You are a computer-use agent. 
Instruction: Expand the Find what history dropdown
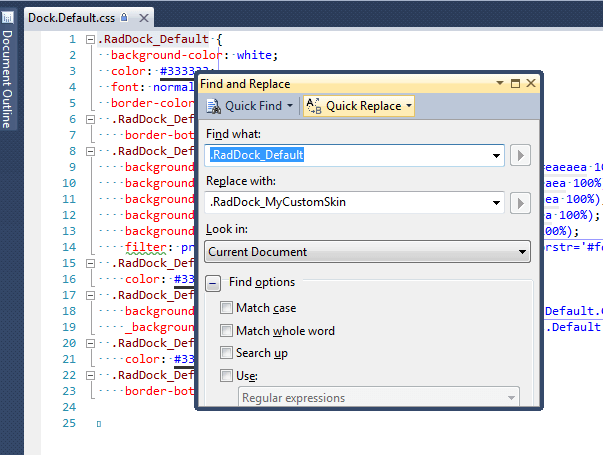click(x=497, y=155)
